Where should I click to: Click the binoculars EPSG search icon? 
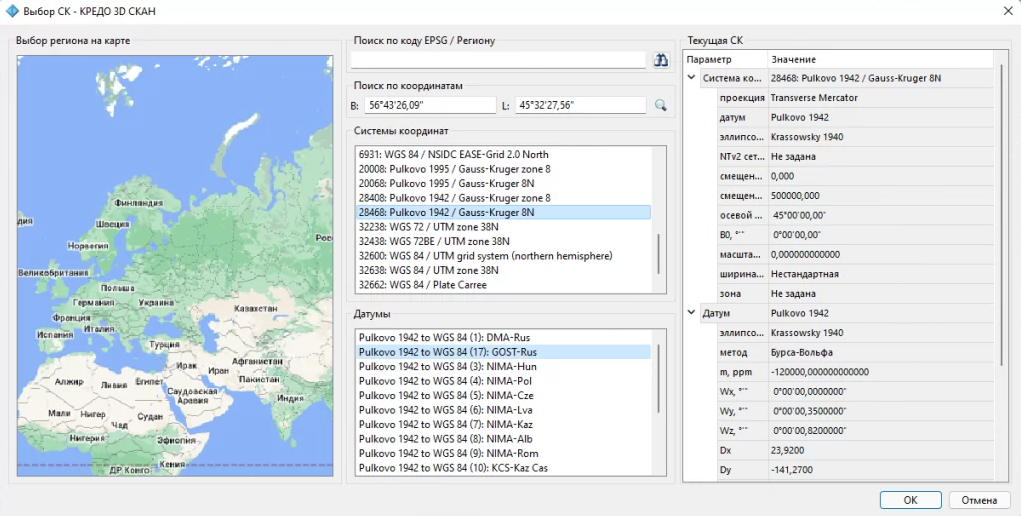point(660,60)
